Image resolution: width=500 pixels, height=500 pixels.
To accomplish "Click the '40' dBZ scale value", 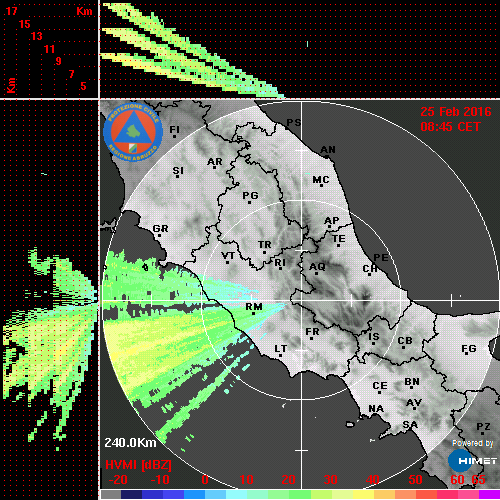I will click(x=373, y=480).
